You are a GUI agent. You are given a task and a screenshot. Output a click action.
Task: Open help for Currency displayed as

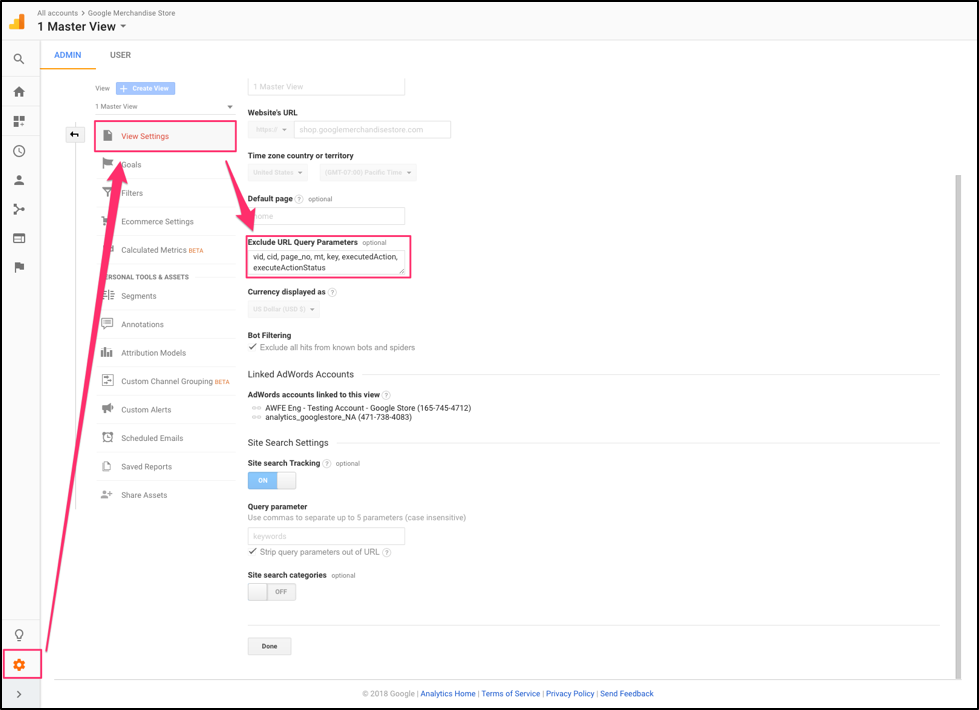(332, 292)
